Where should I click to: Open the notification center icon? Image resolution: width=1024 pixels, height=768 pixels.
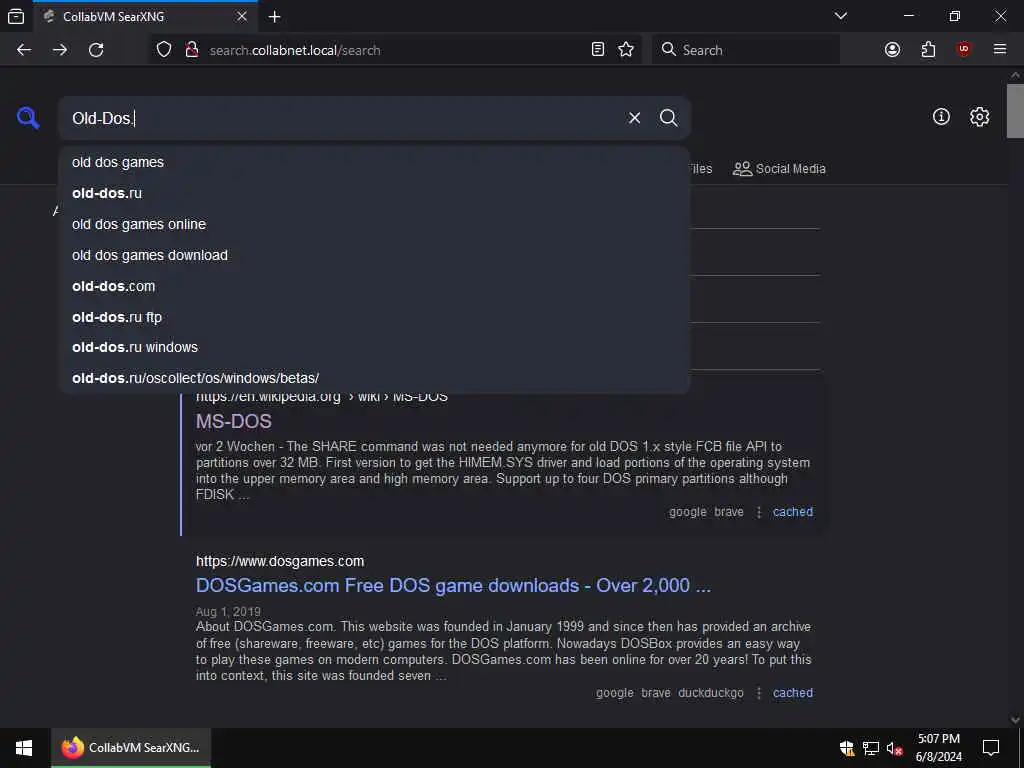tap(991, 748)
